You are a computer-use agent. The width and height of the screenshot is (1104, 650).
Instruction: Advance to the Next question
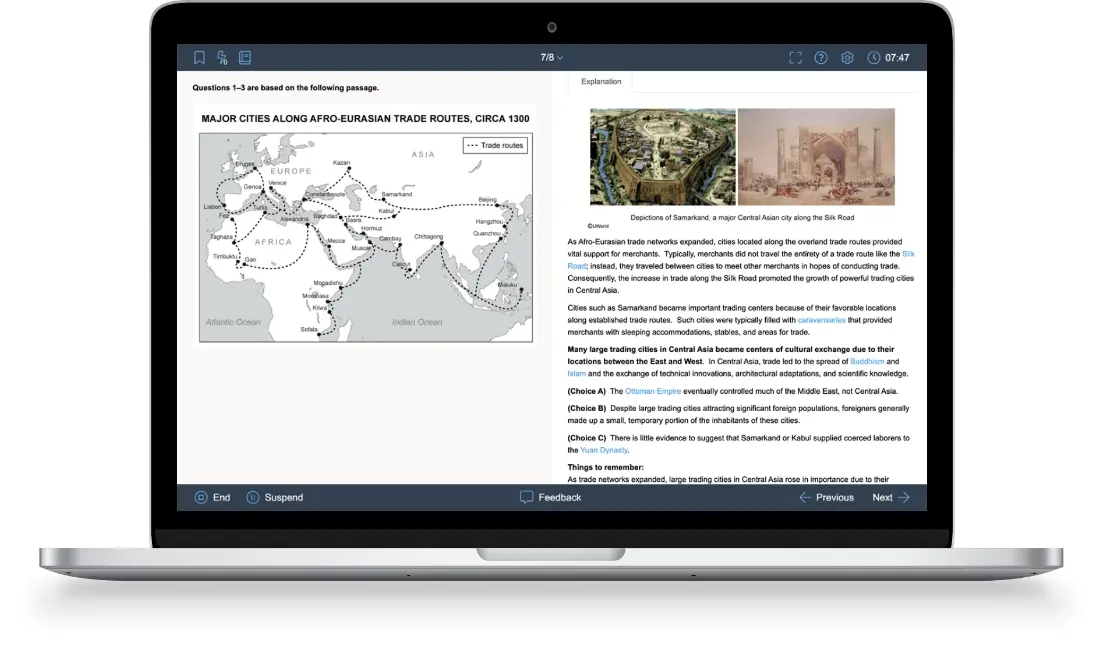pos(890,497)
